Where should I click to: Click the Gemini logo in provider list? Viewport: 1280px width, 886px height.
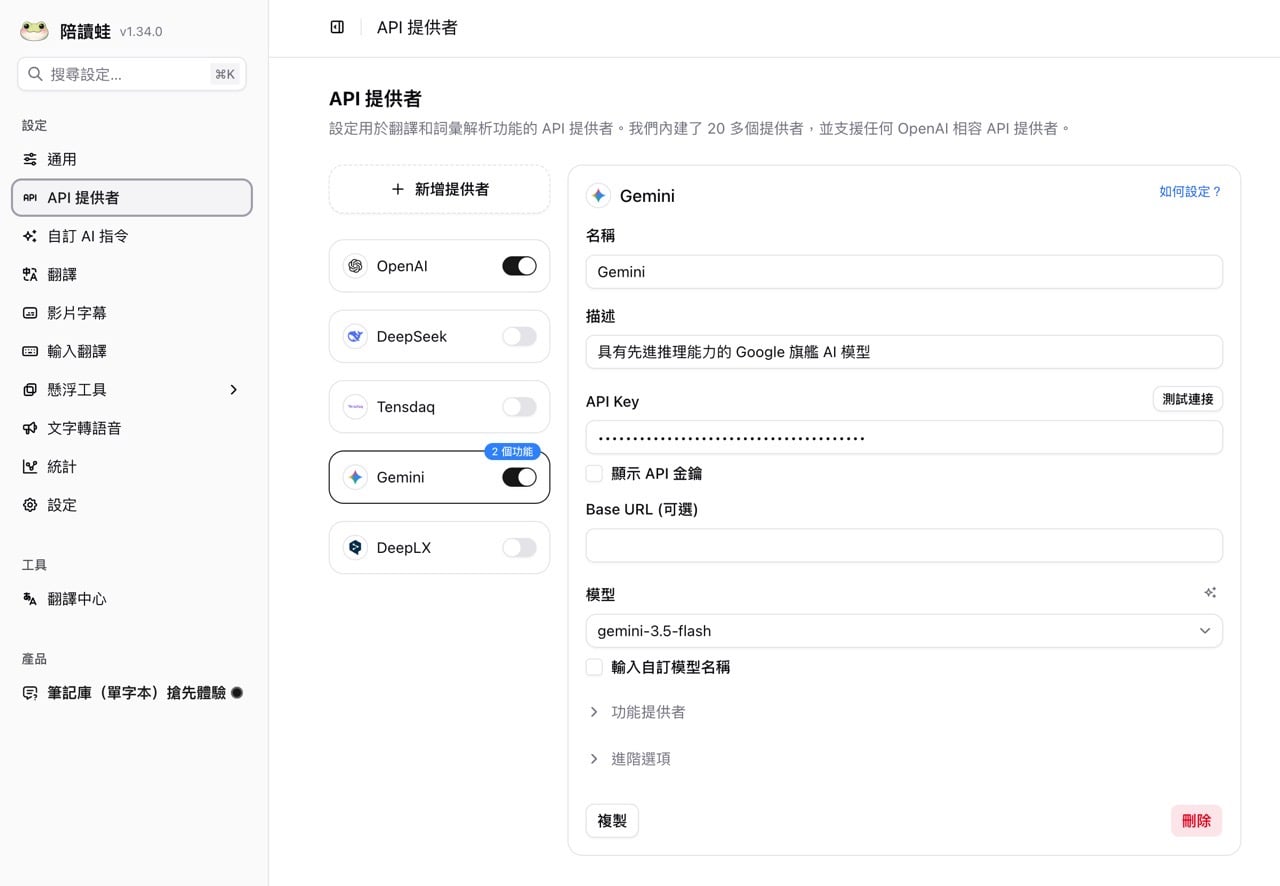point(355,477)
